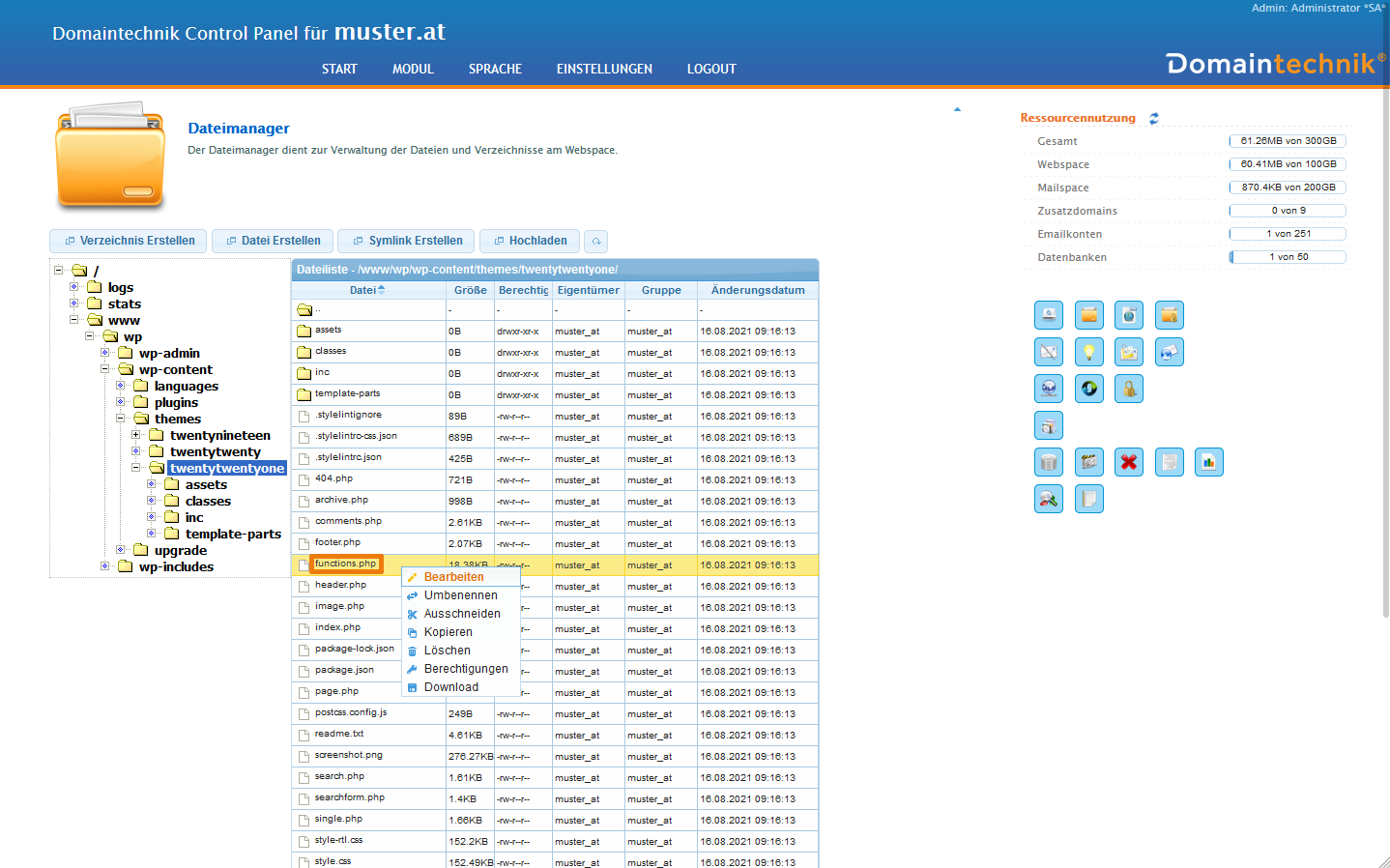1390x868 pixels.
Task: Sort file list by Datei column
Action: pos(363,290)
